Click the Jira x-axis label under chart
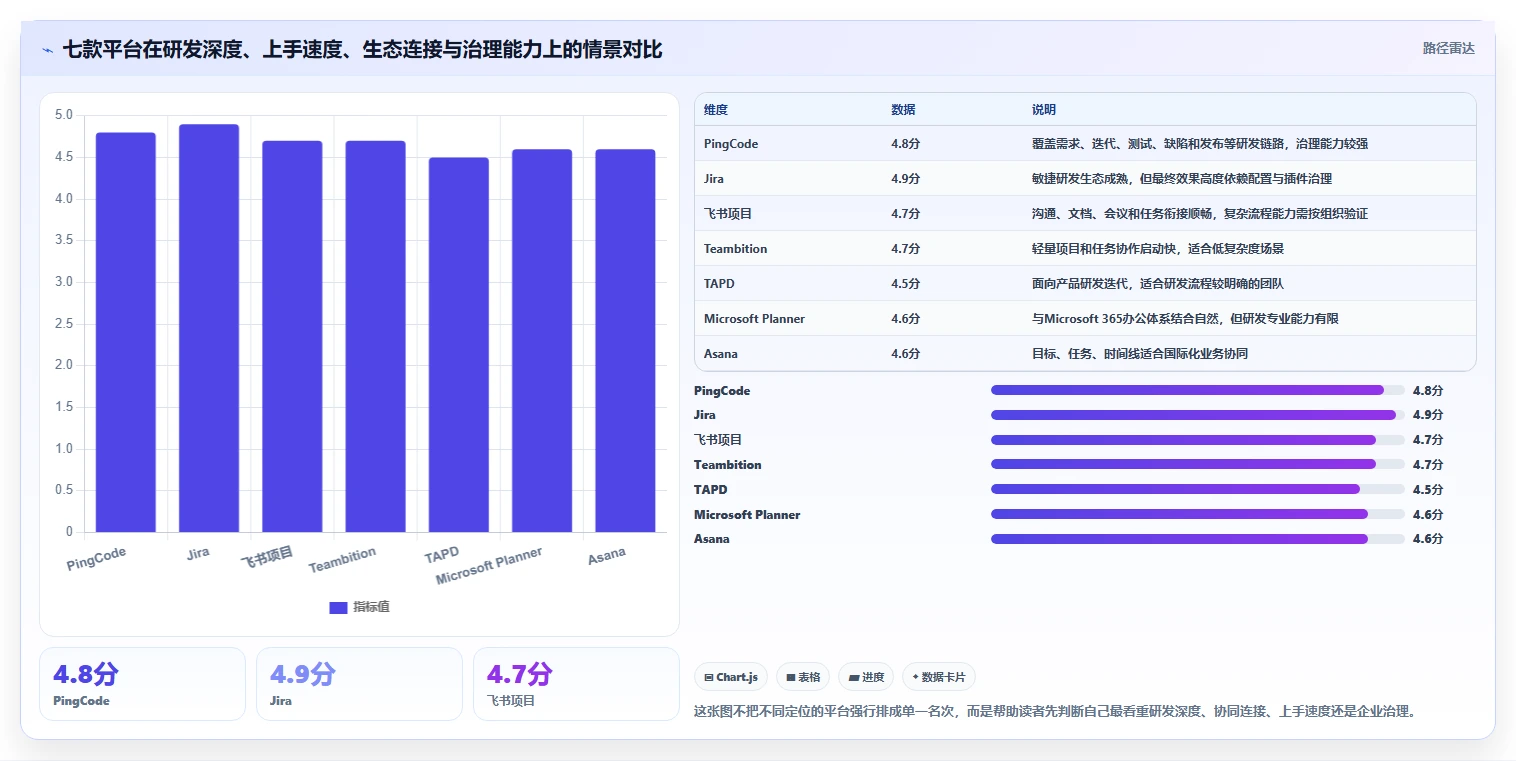Screen dimensions: 1516x761 (198, 552)
